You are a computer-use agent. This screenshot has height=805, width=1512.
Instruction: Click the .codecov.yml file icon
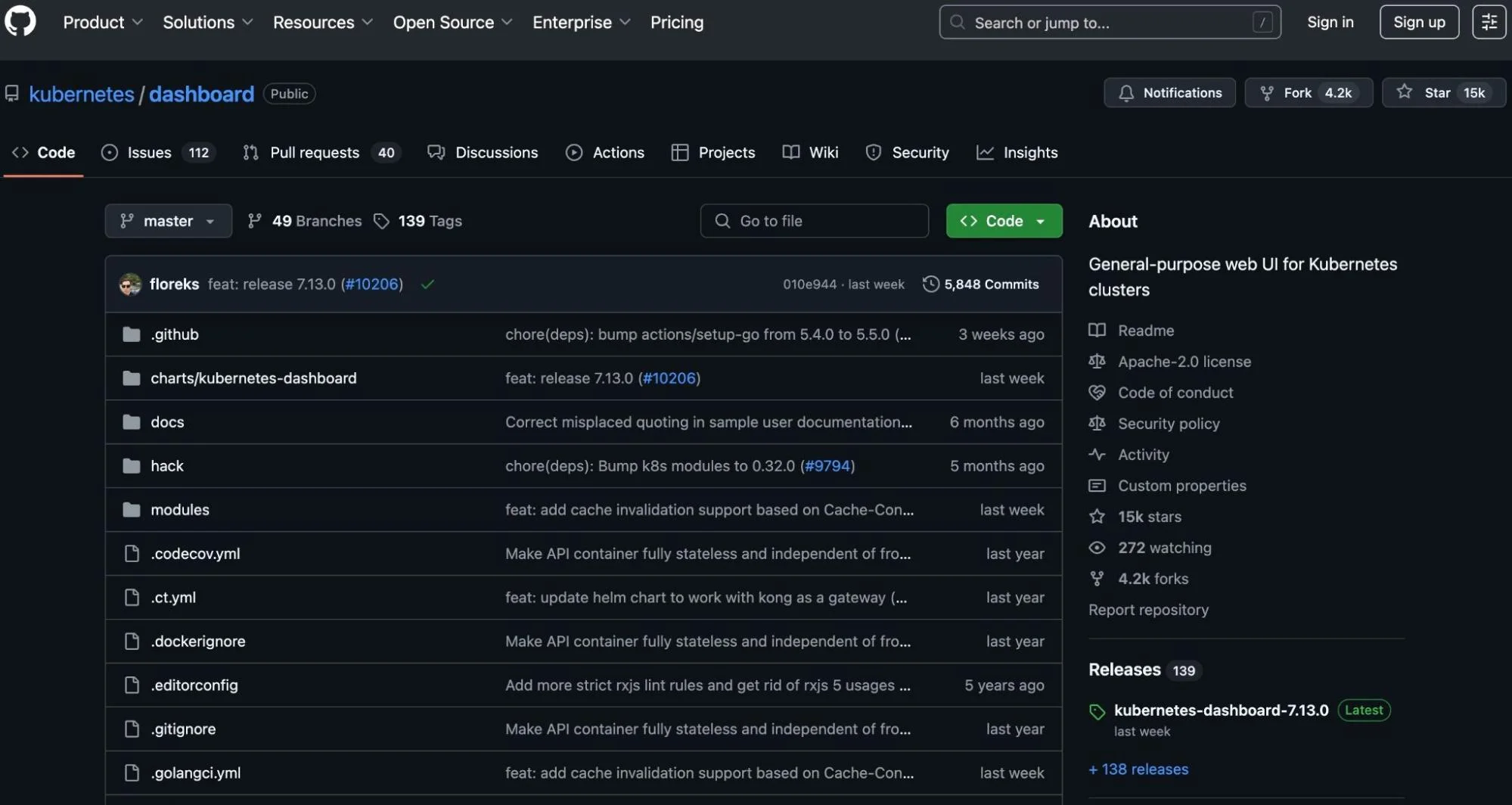(x=132, y=554)
